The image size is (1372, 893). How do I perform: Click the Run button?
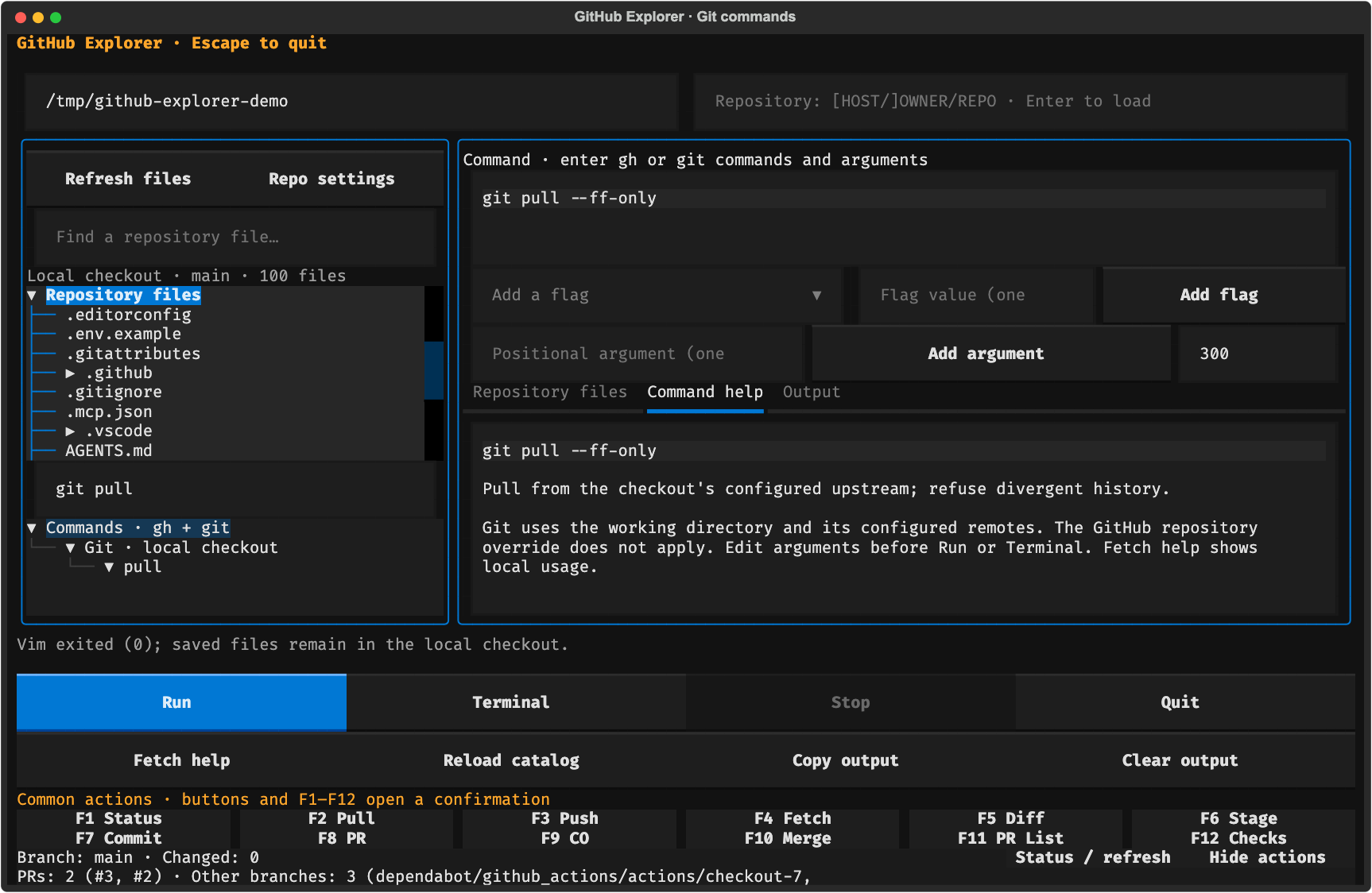(x=181, y=702)
